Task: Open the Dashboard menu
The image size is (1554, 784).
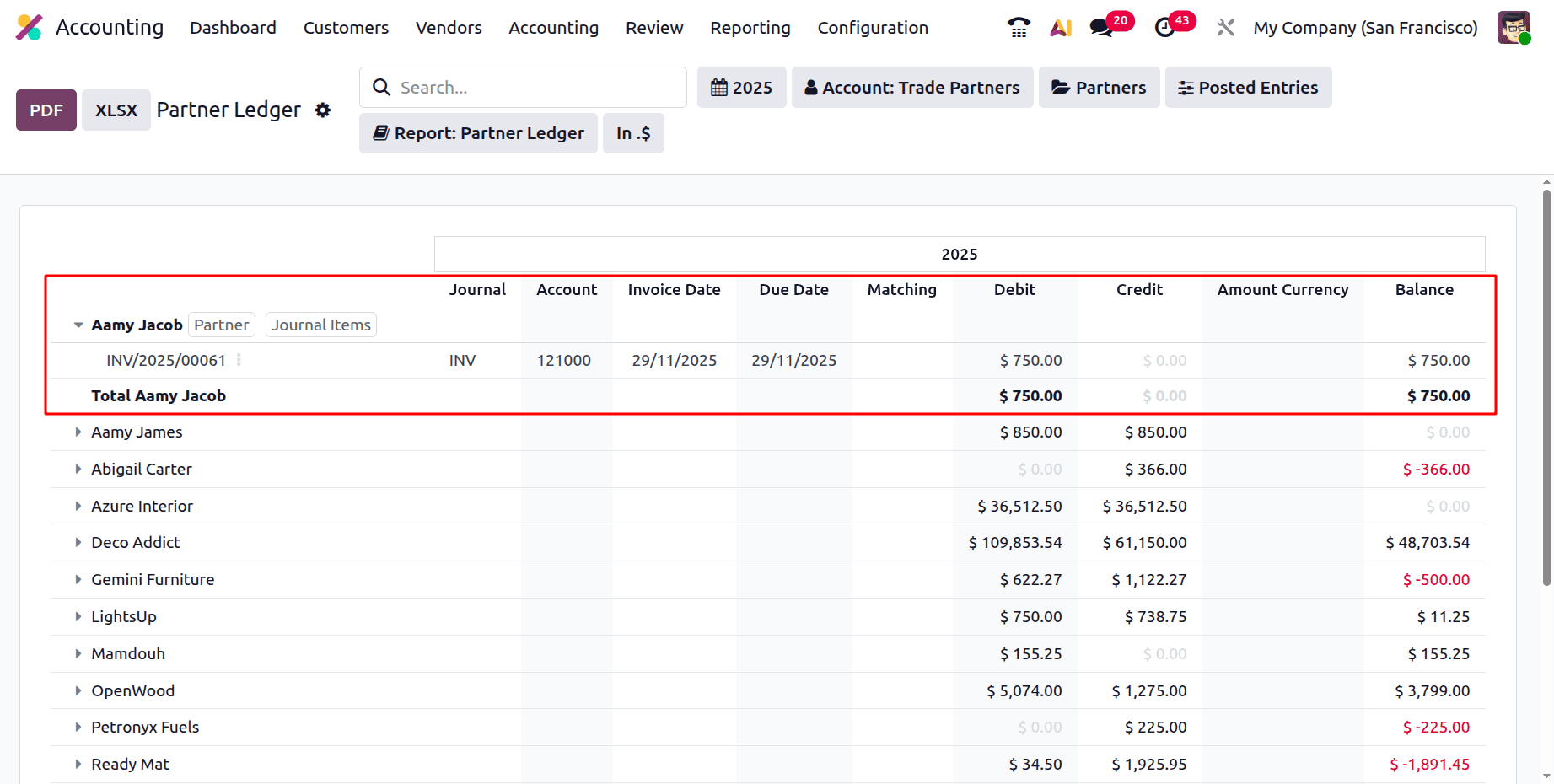Action: point(233,28)
